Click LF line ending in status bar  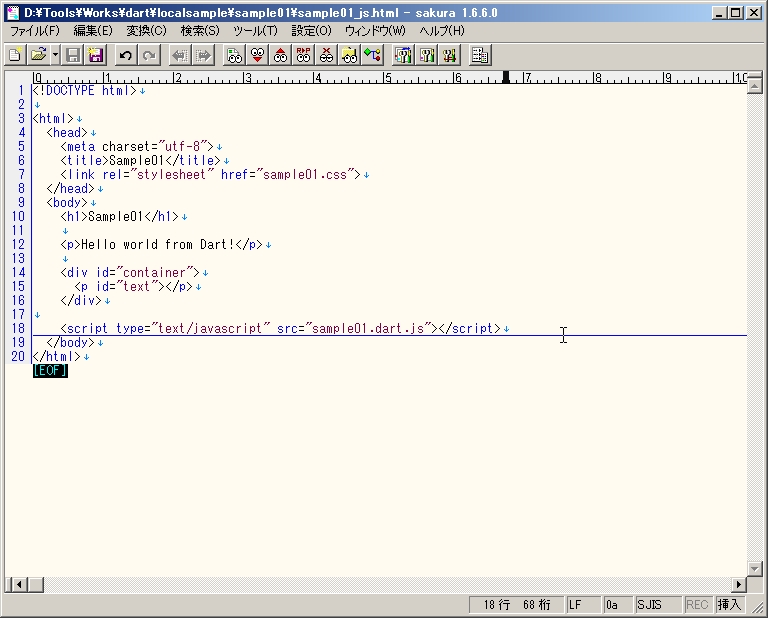pyautogui.click(x=584, y=605)
